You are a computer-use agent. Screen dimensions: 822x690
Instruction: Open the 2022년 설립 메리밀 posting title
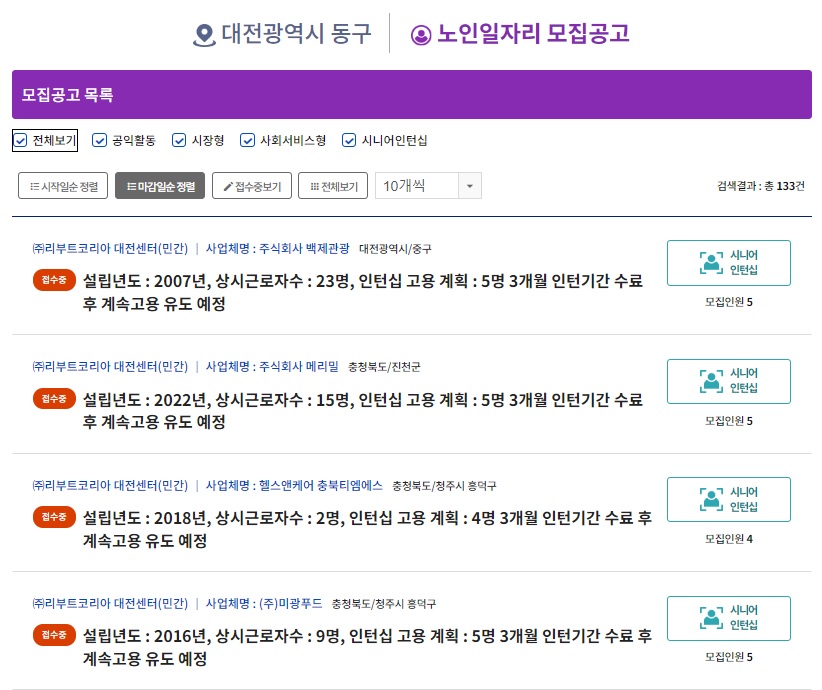[363, 411]
